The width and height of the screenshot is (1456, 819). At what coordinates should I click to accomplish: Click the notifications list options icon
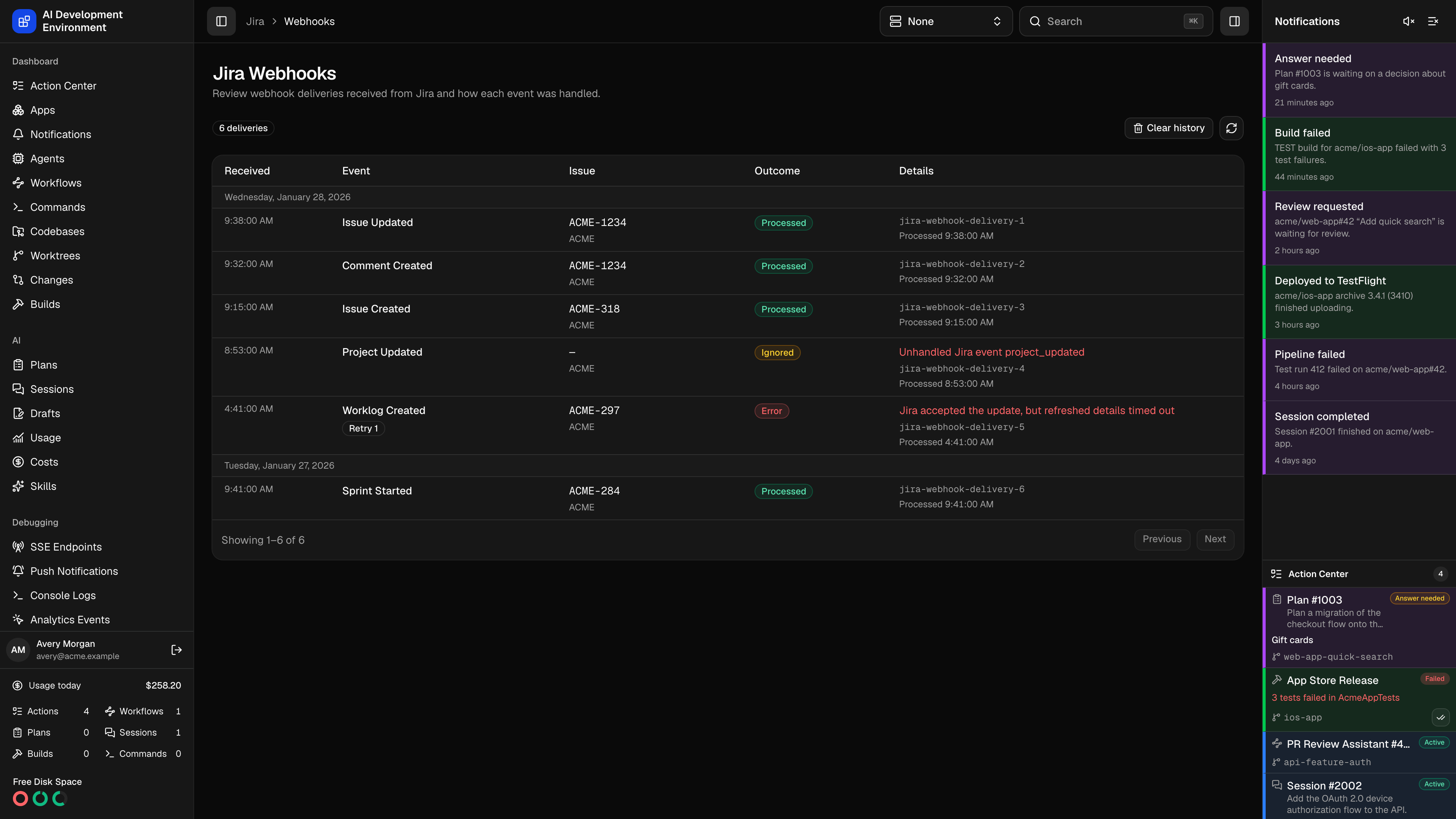(x=1433, y=21)
